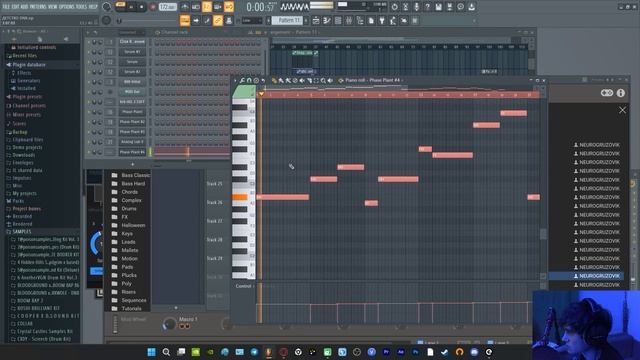The image size is (640, 360).
Task: Open the FILE menu
Action: click(7, 7)
